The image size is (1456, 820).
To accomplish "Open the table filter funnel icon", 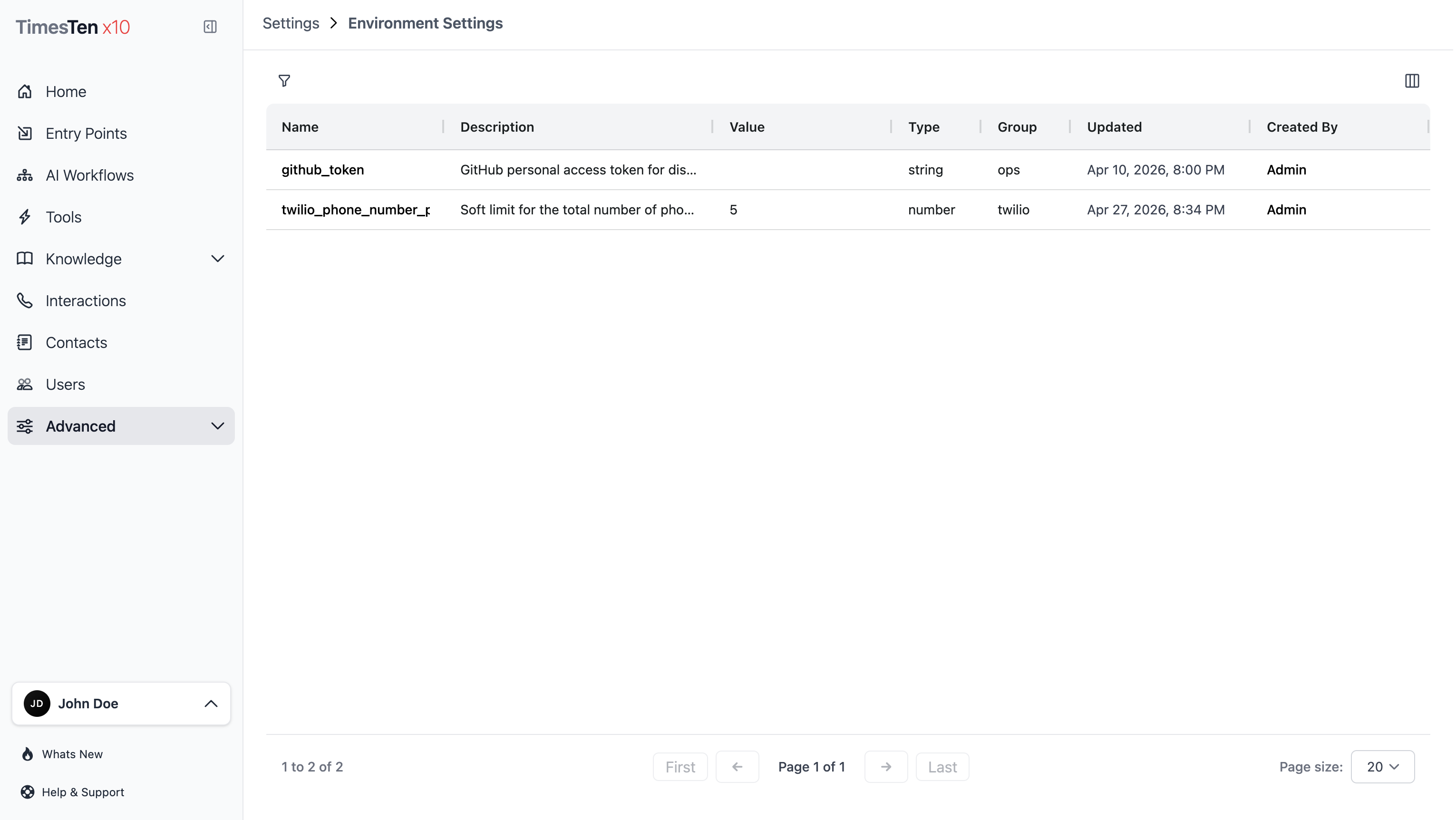I will click(x=284, y=81).
